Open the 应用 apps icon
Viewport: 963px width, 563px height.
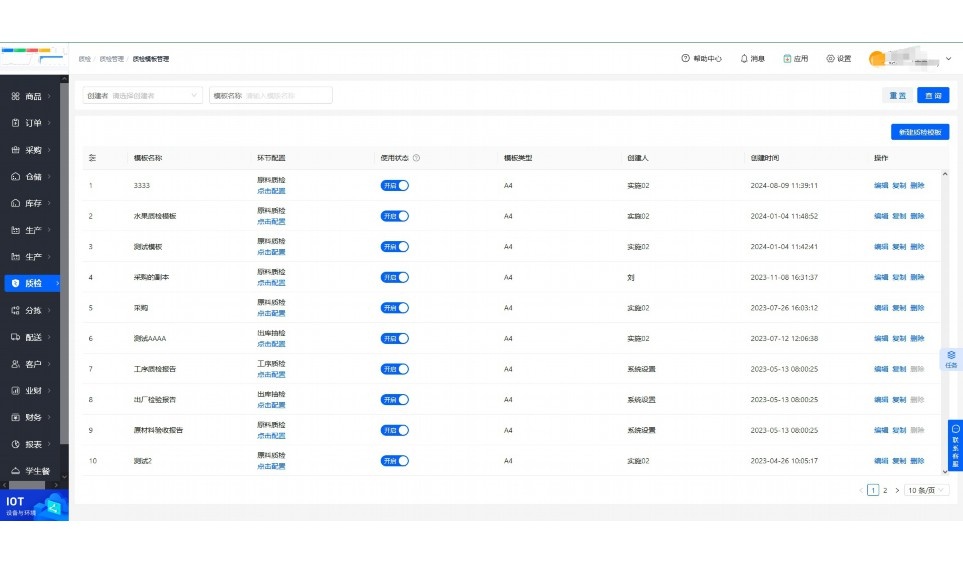click(x=787, y=59)
